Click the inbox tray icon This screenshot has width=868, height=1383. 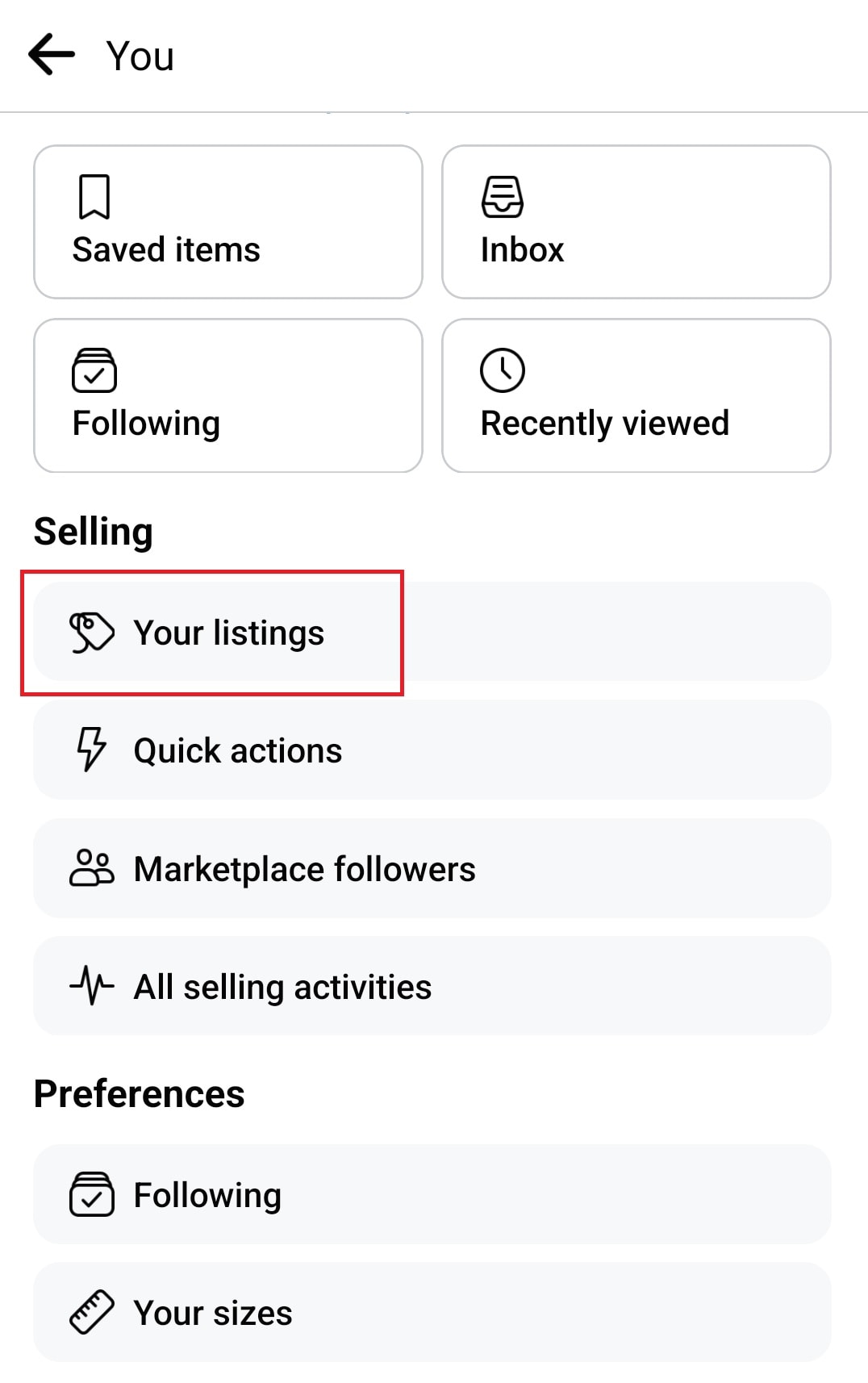(503, 196)
